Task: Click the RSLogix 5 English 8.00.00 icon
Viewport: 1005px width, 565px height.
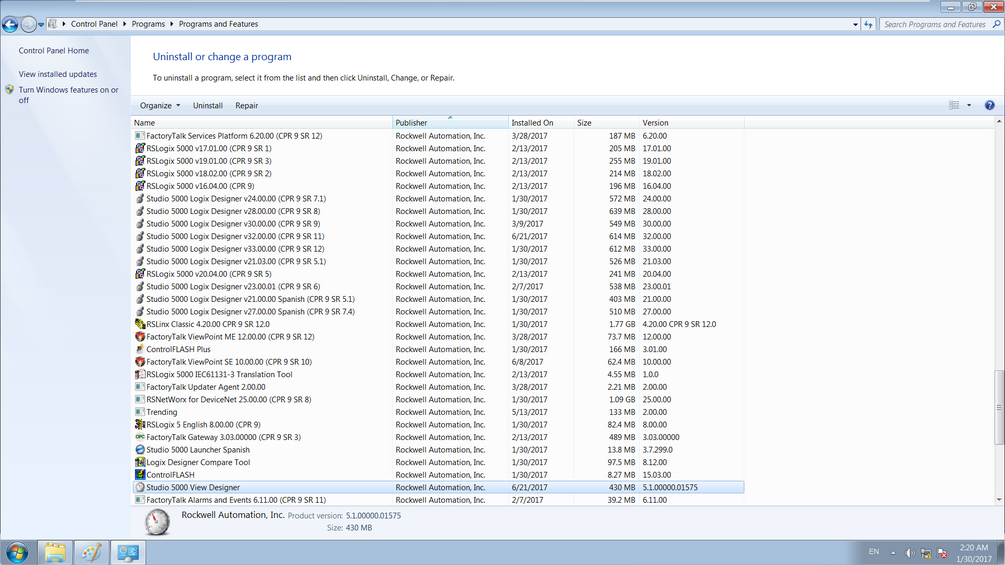Action: pos(140,425)
